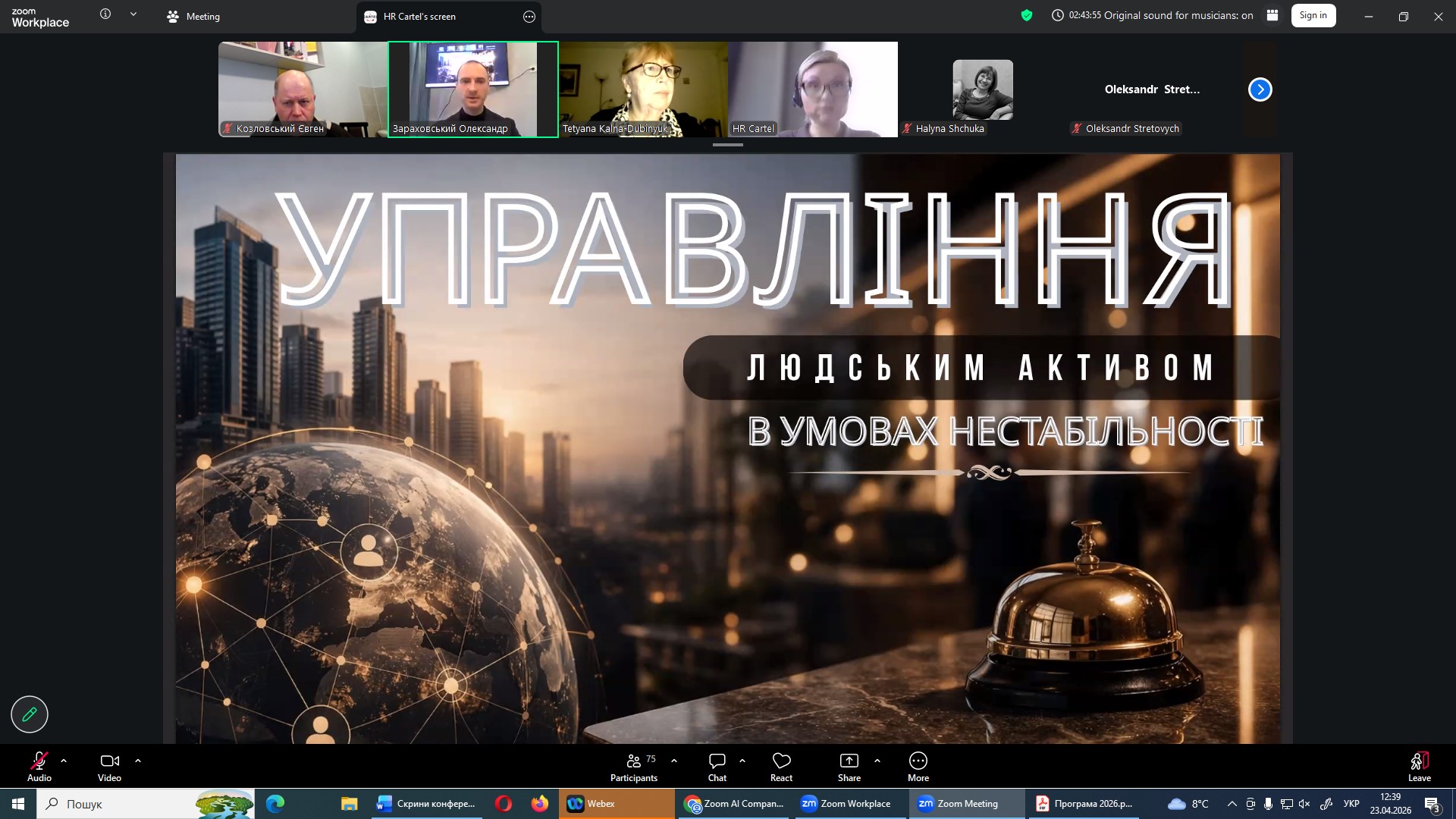The height and width of the screenshot is (819, 1456).
Task: Expand the Share options arrow
Action: [x=877, y=761]
